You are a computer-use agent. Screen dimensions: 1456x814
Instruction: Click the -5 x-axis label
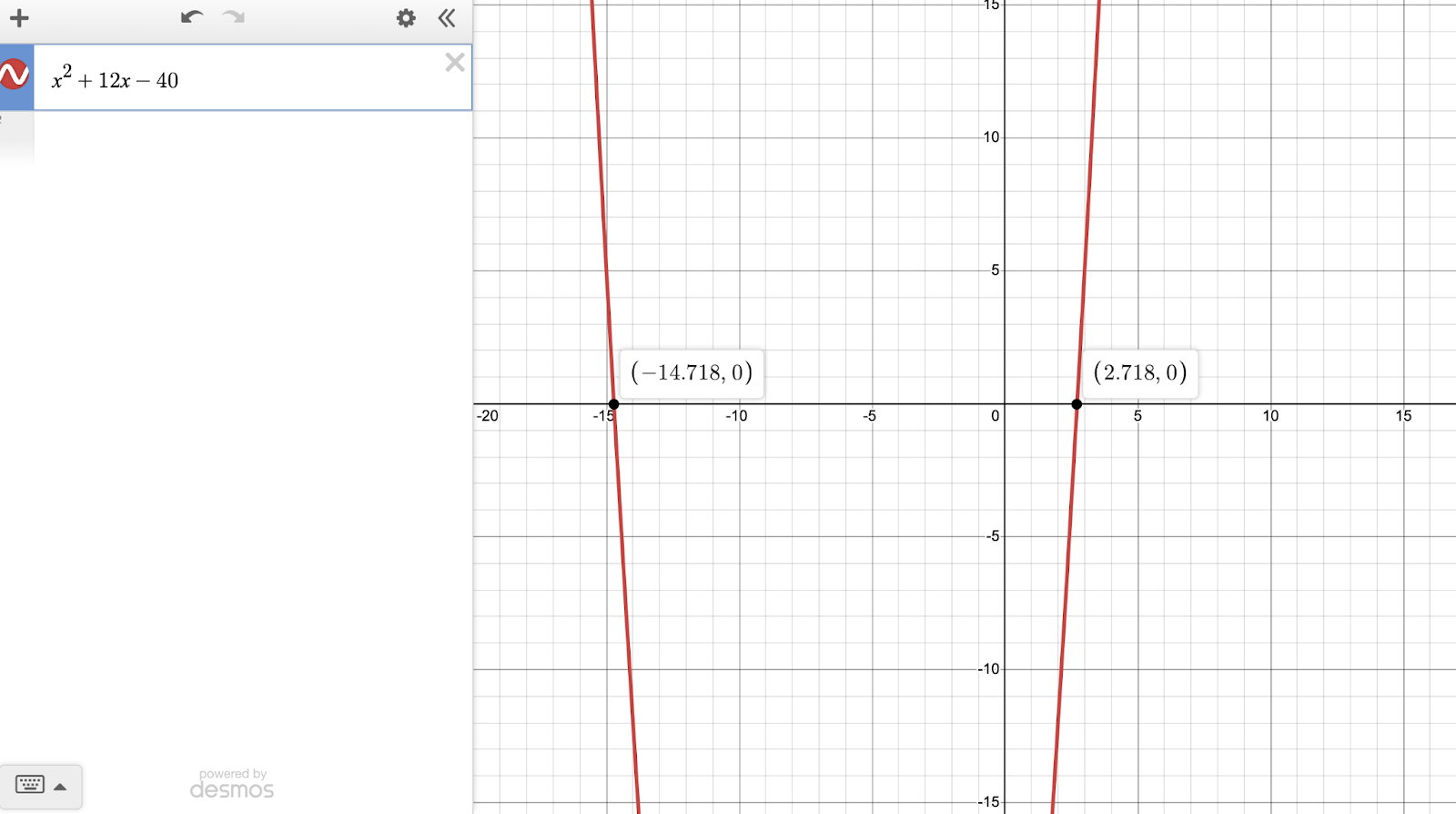[869, 416]
